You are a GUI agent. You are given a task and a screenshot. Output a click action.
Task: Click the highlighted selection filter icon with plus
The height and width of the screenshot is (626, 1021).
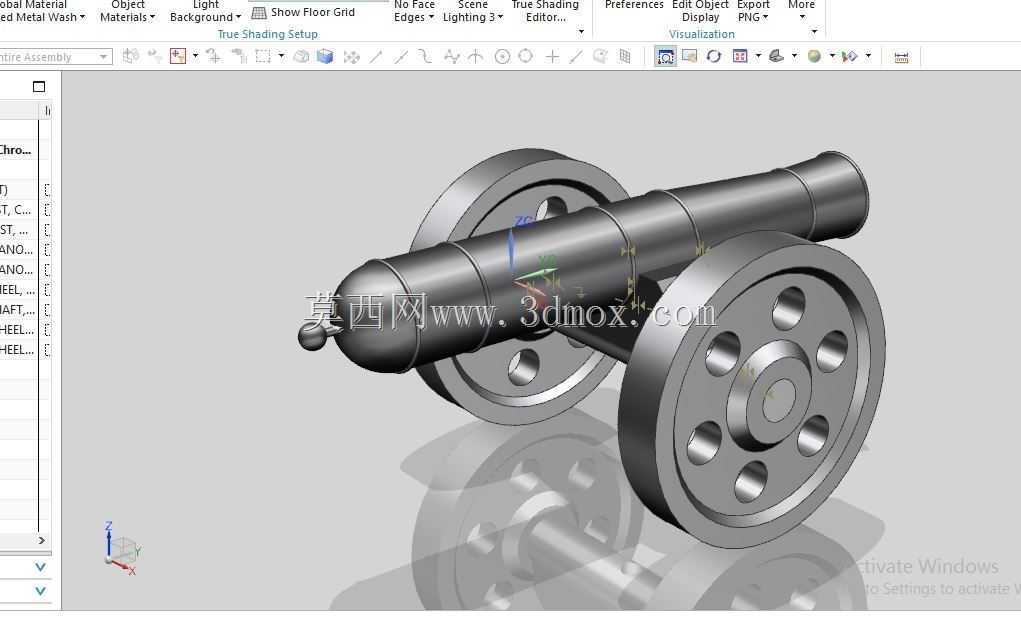click(x=178, y=57)
